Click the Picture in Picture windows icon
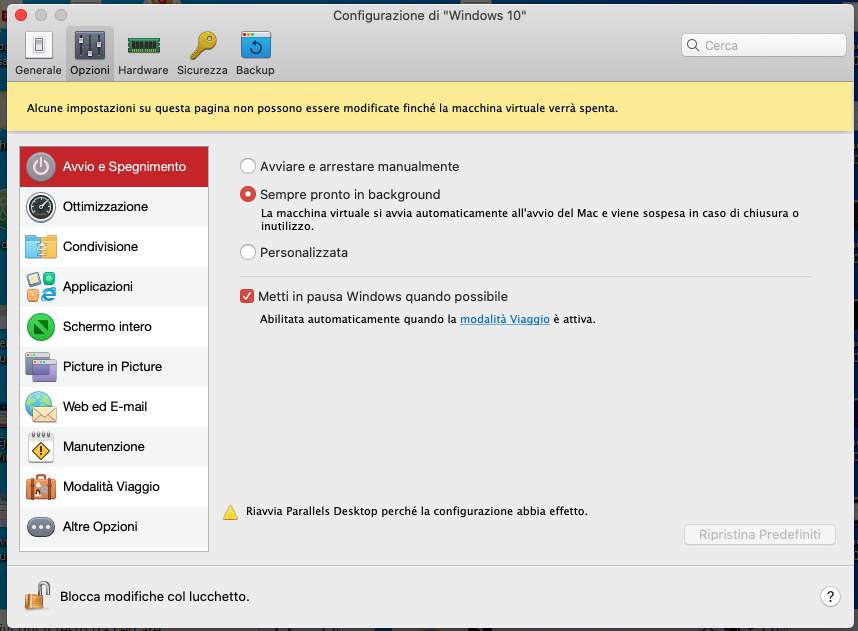This screenshot has height=631, width=858. tap(40, 367)
